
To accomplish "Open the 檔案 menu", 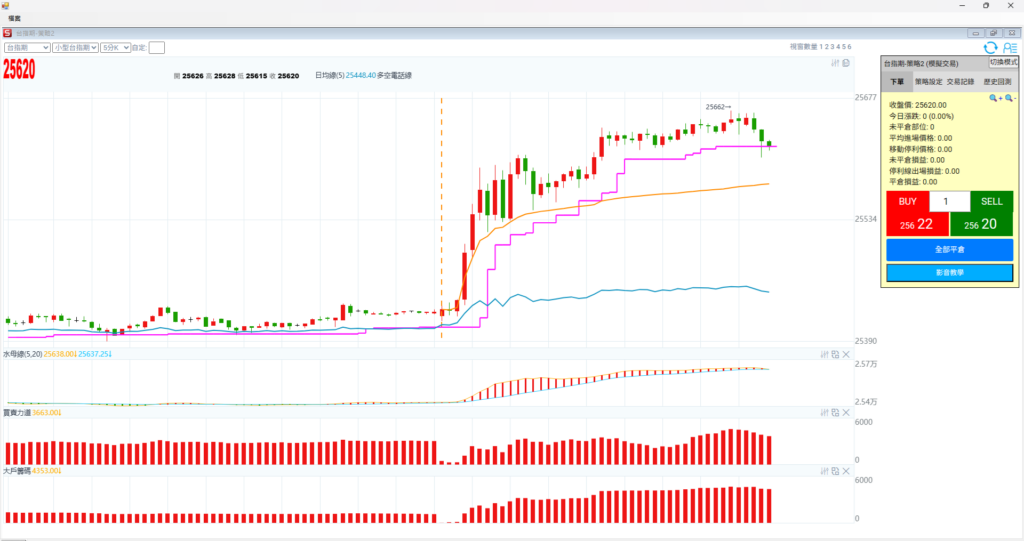I will coord(15,18).
